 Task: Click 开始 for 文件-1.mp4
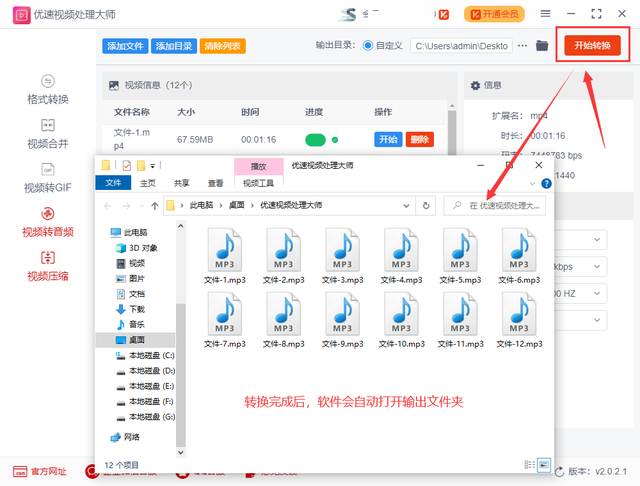coord(388,140)
